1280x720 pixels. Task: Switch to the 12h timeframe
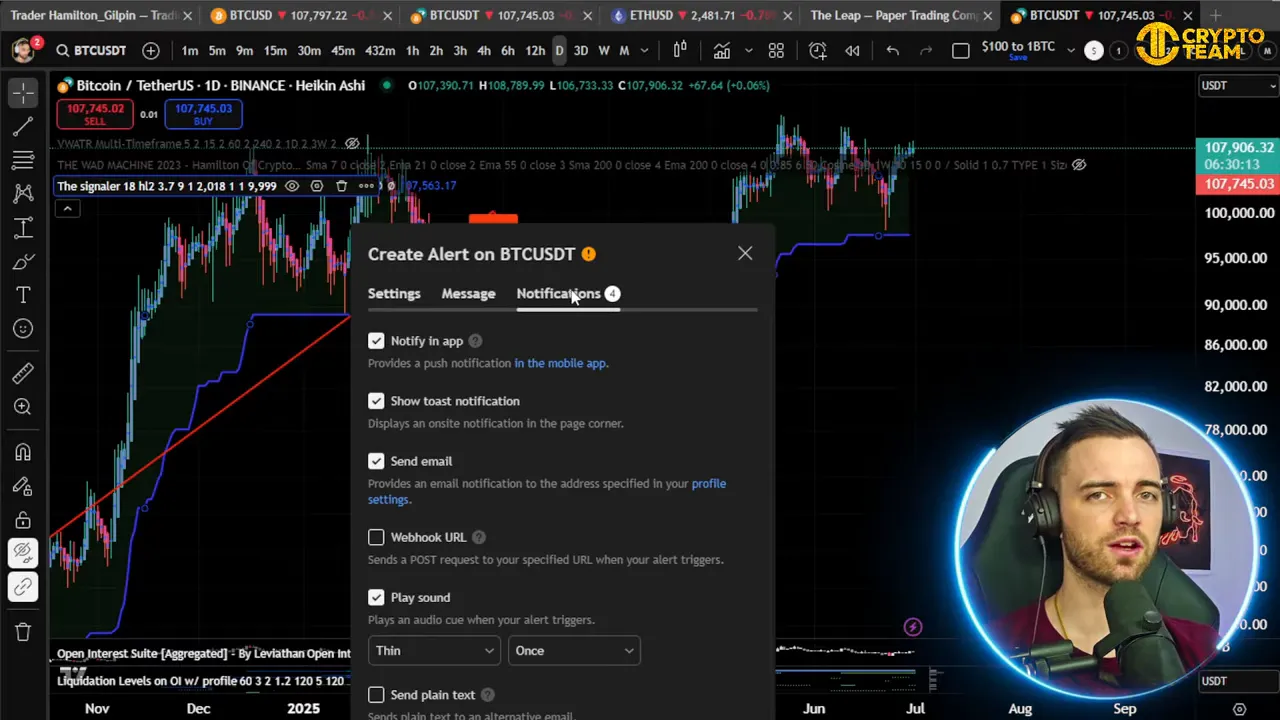click(535, 51)
